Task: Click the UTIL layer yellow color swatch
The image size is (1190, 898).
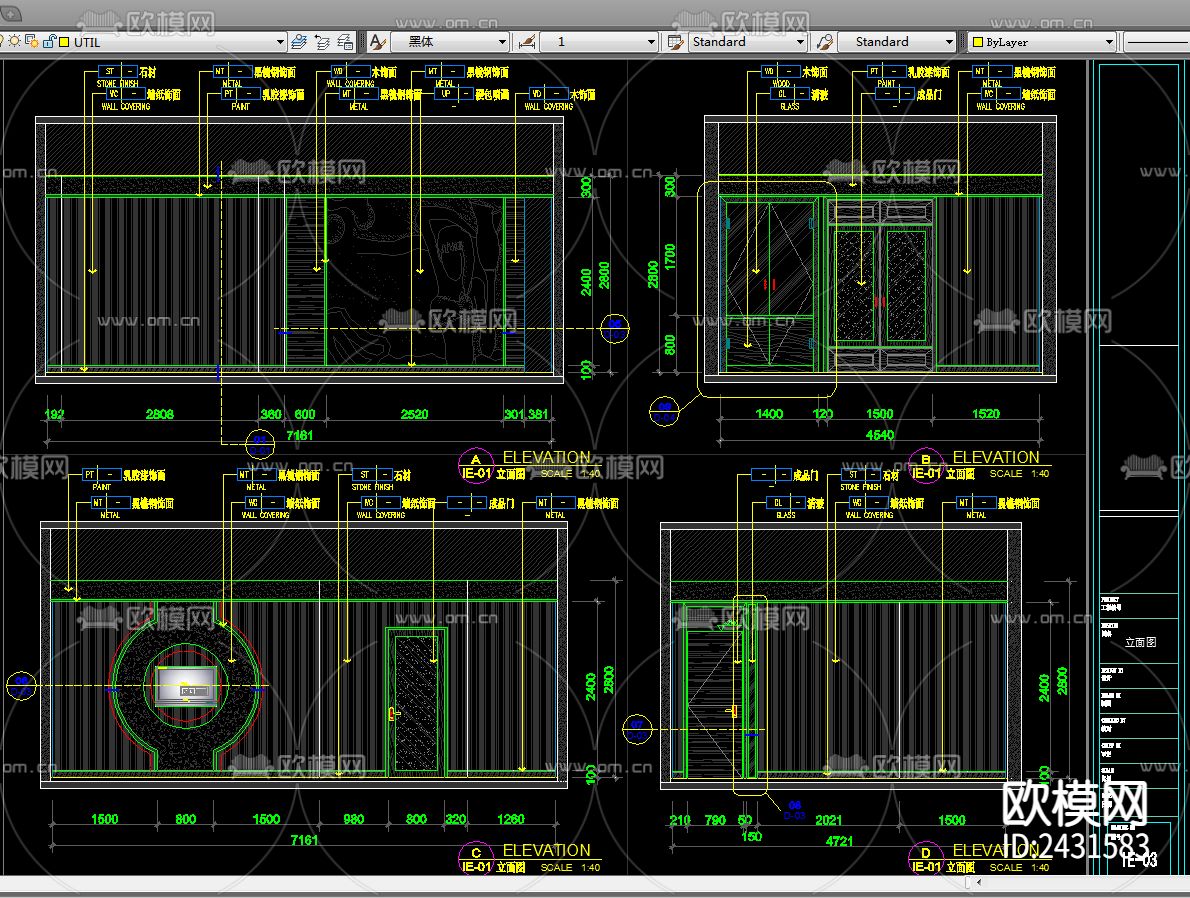Action: point(64,43)
